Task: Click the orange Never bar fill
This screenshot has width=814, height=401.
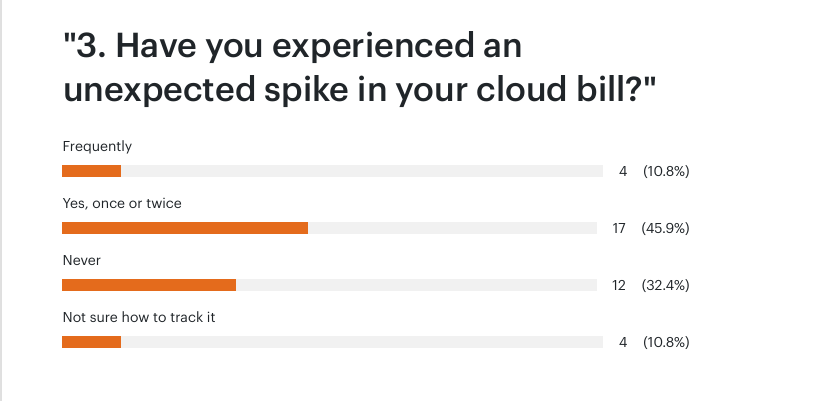Action: click(x=149, y=285)
